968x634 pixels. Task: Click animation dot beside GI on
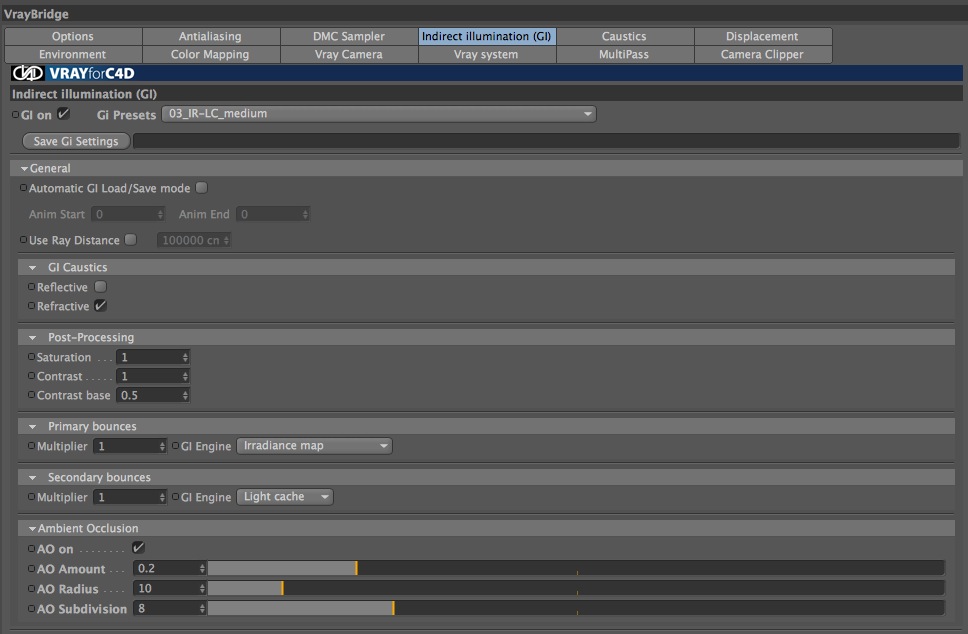click(x=15, y=115)
